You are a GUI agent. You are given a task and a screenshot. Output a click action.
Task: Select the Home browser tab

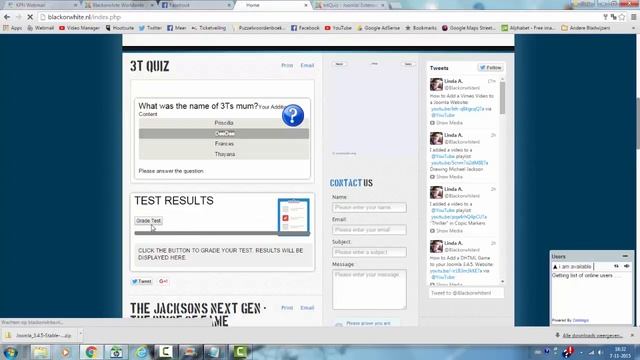coord(271,5)
